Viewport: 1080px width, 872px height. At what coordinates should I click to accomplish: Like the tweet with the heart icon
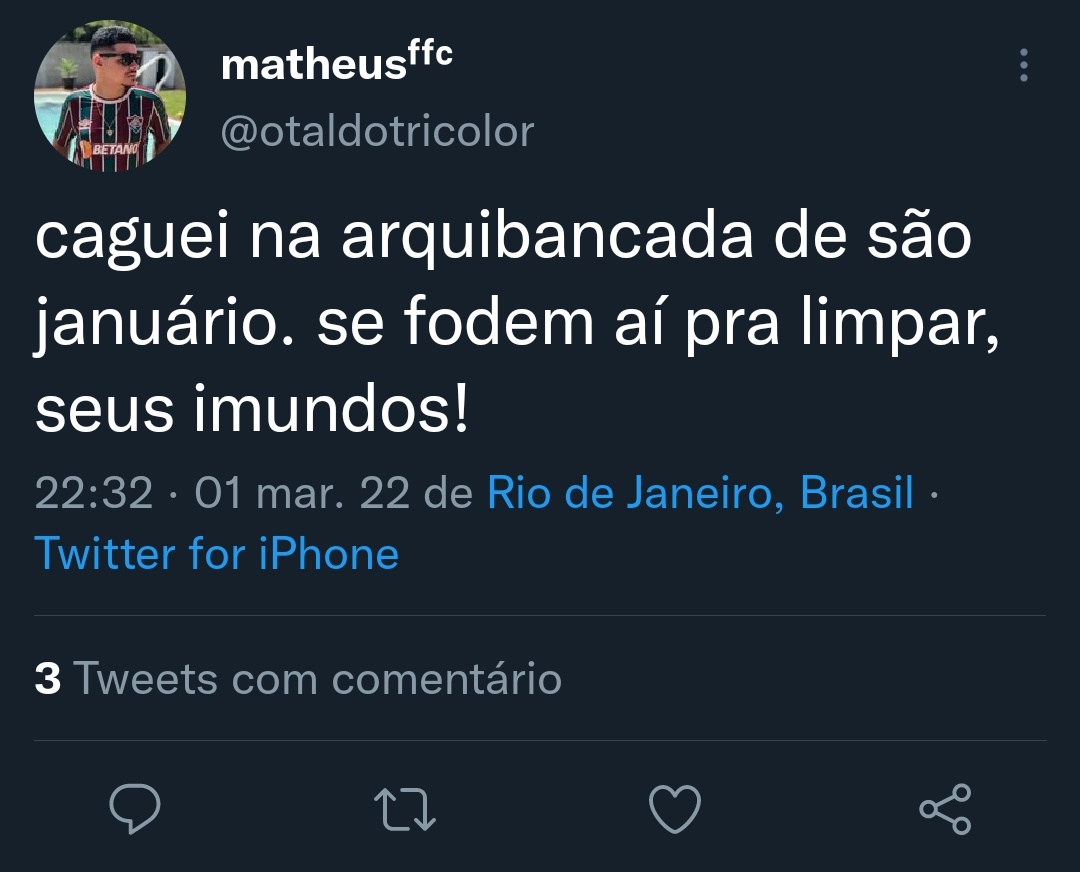(674, 808)
